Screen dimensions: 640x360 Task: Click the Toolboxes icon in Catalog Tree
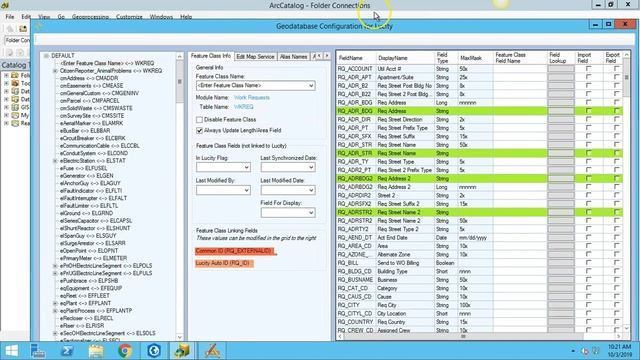point(15,83)
